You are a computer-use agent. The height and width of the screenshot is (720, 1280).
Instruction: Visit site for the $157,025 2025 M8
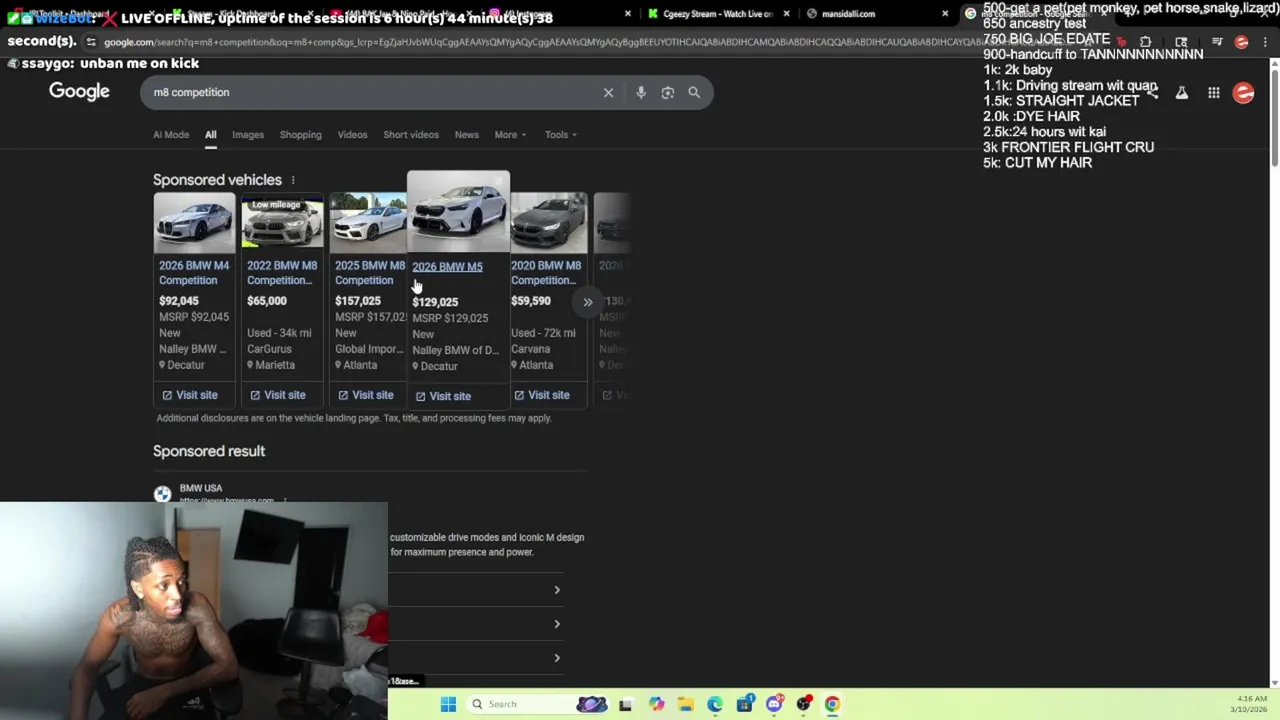pyautogui.click(x=366, y=395)
